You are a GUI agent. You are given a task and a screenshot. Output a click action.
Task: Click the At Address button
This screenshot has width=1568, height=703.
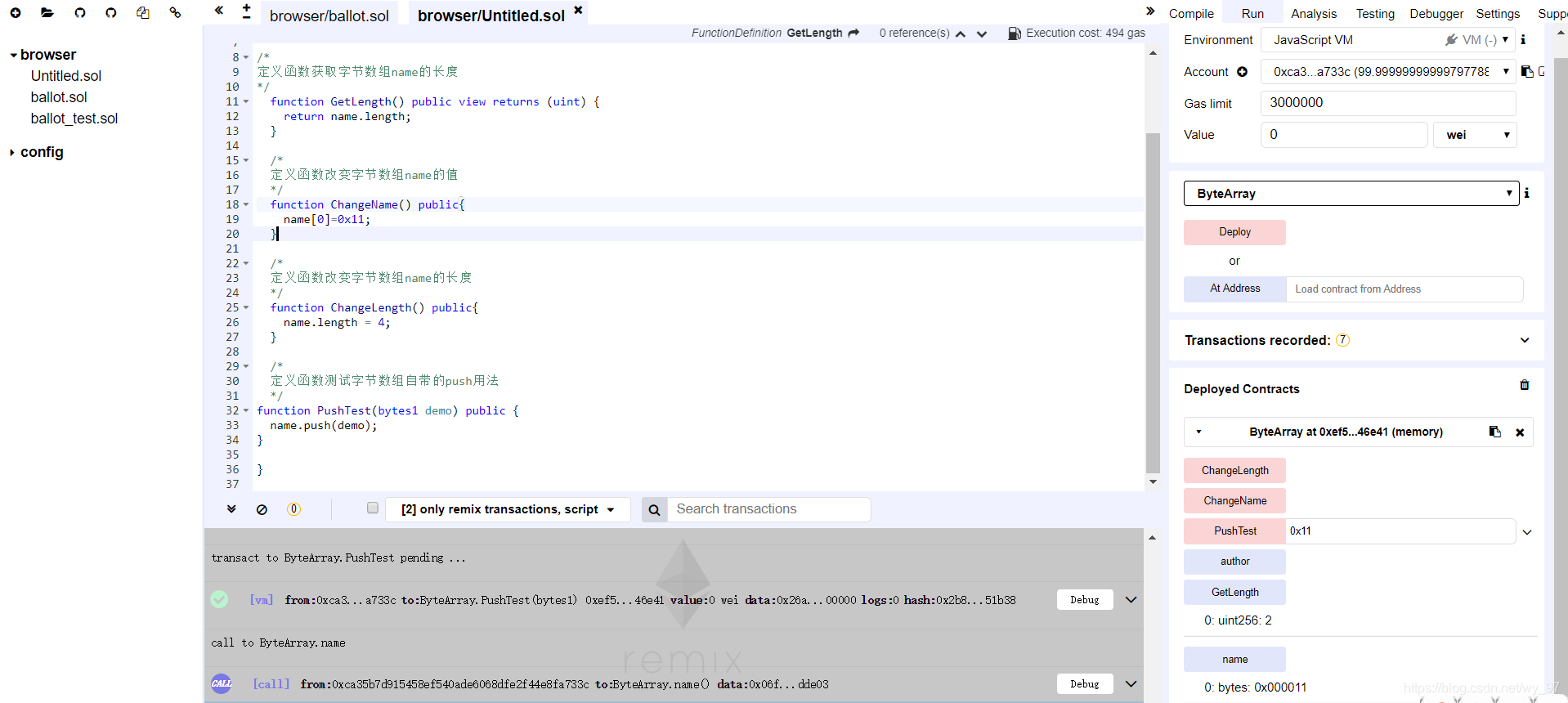(1234, 289)
